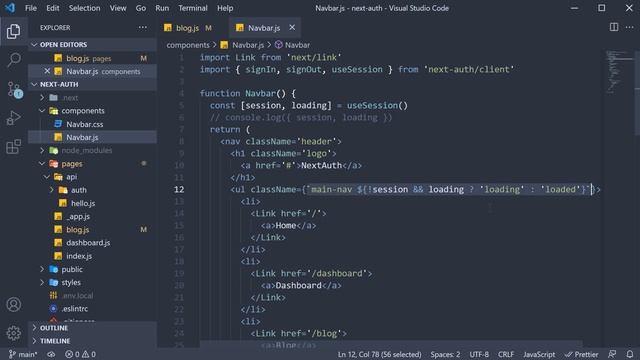Click the synchronize changes status icon

tap(51, 354)
